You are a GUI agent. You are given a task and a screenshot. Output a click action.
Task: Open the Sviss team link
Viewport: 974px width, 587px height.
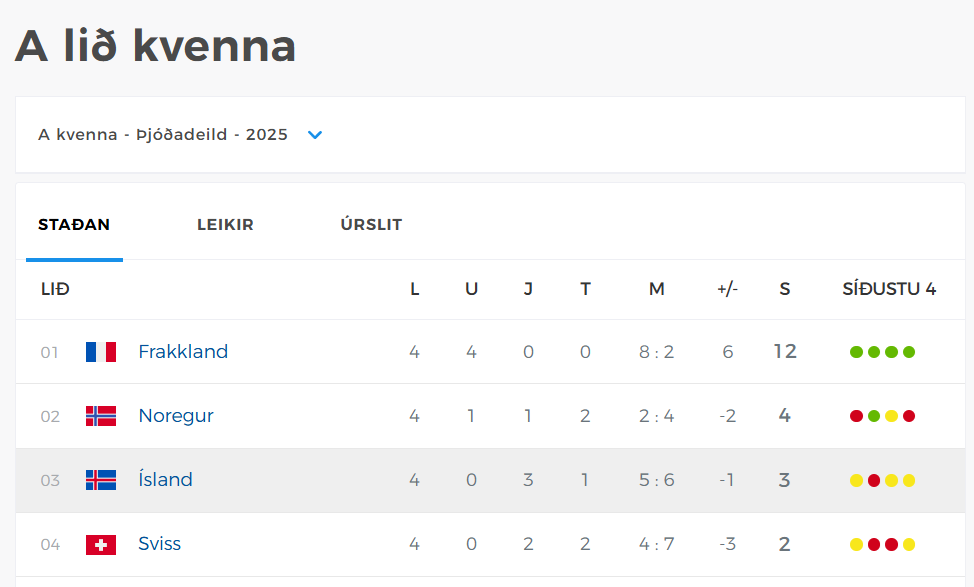[160, 544]
